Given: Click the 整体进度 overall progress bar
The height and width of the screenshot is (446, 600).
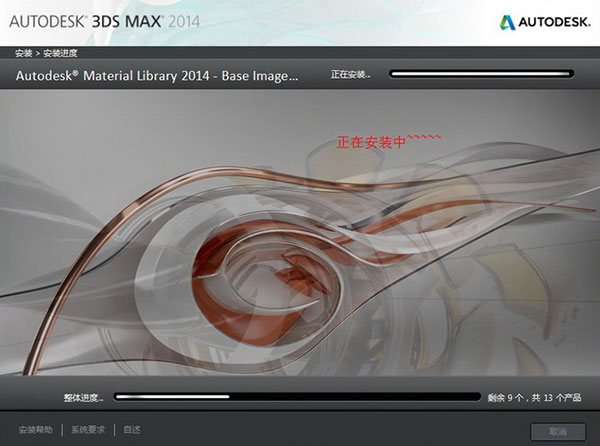Looking at the screenshot, I should pyautogui.click(x=297, y=397).
